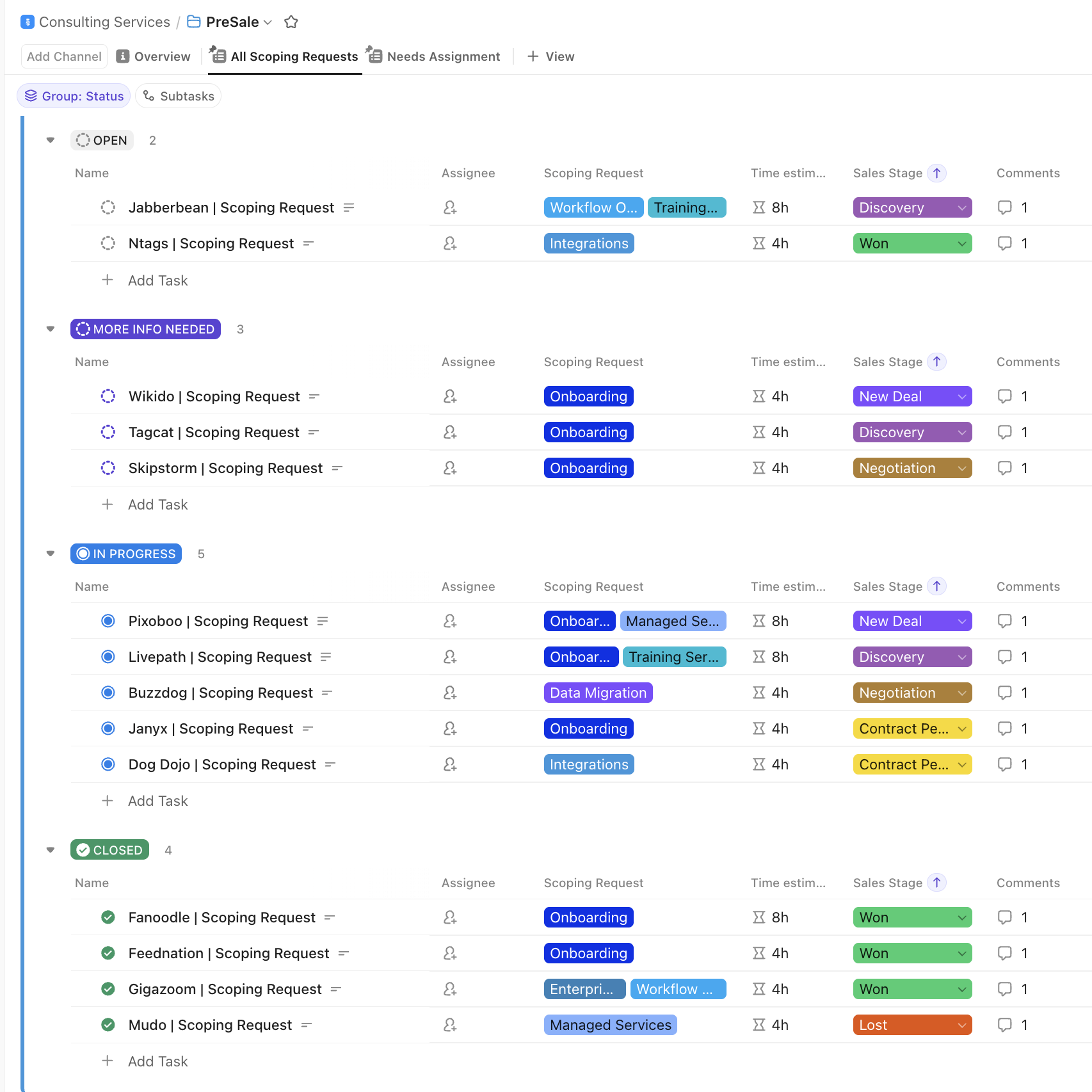Click assignee icon for Skipstorm row
The width and height of the screenshot is (1092, 1092).
(x=450, y=468)
